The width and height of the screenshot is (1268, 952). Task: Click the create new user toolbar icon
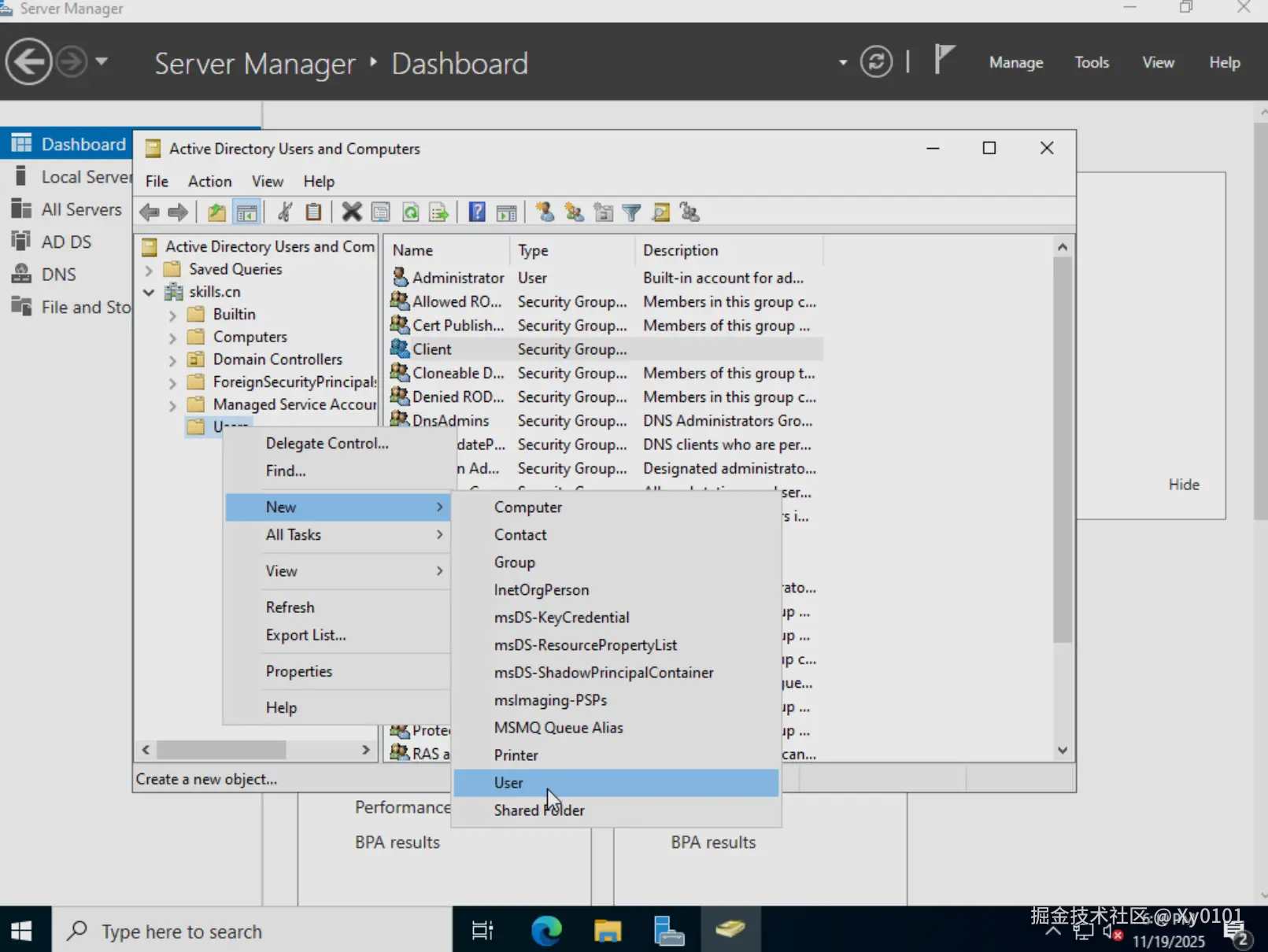pyautogui.click(x=545, y=212)
